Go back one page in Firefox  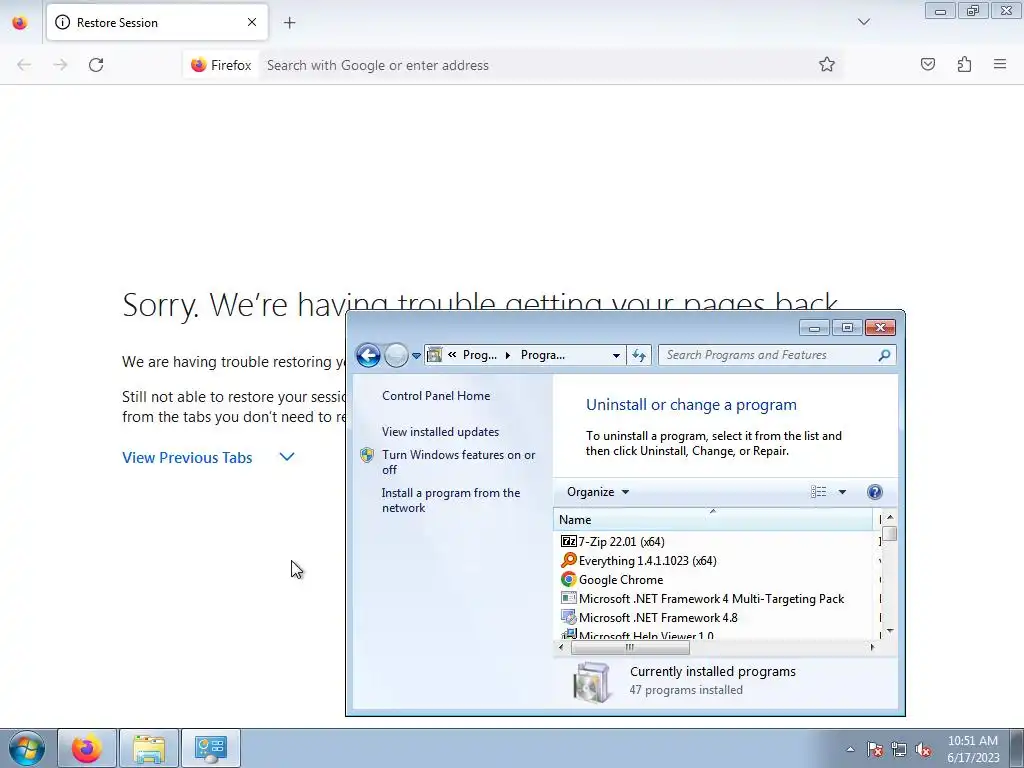24,65
